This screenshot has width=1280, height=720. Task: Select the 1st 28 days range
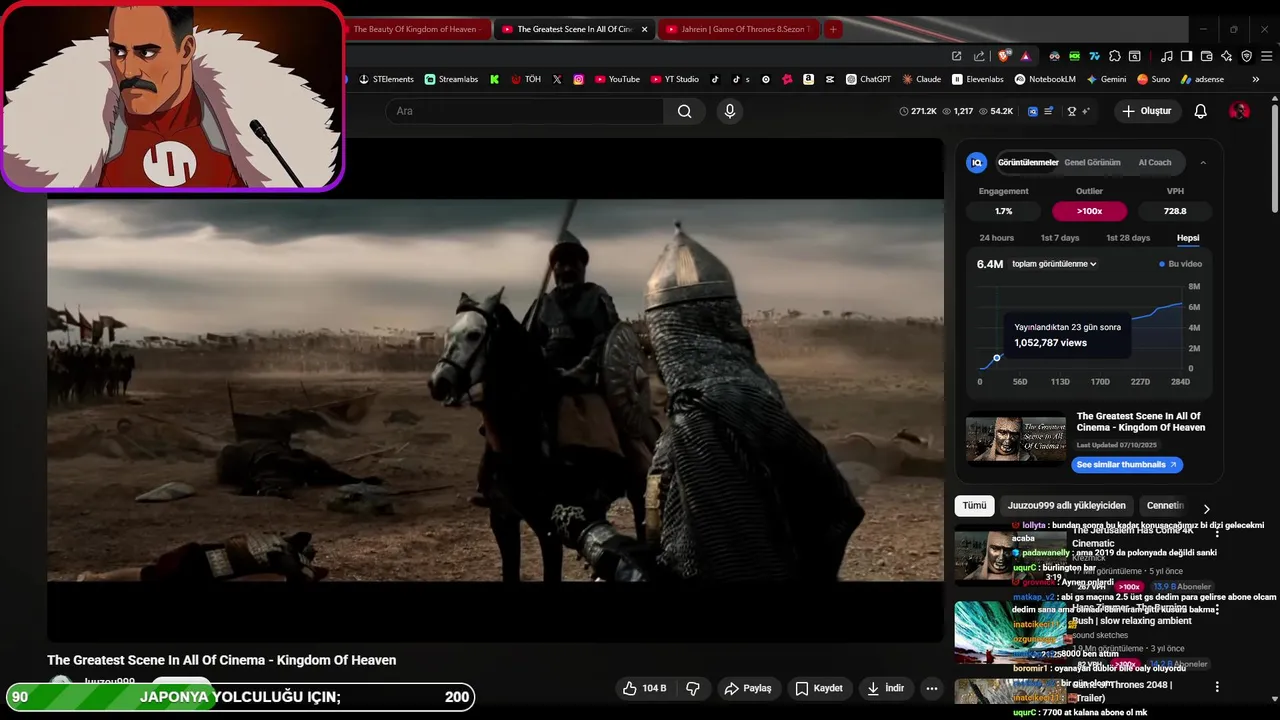pos(1128,238)
